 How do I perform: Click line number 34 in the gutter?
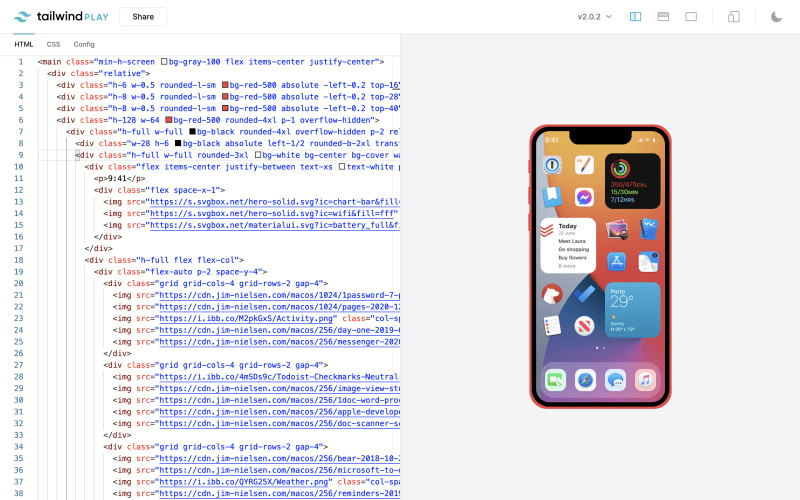(19, 447)
